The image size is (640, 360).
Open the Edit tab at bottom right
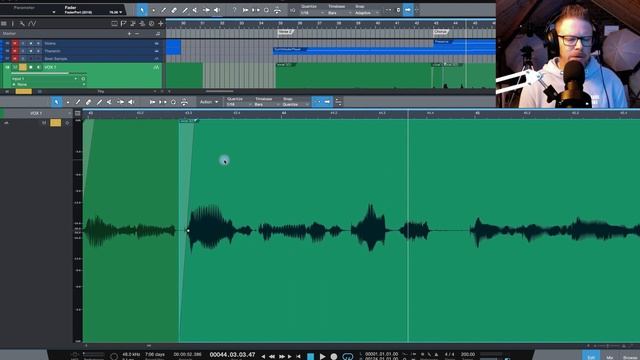coord(591,356)
